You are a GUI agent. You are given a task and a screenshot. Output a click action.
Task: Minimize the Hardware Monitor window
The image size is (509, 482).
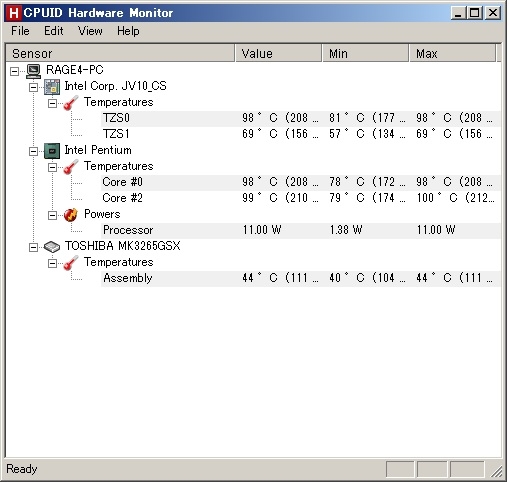click(458, 13)
